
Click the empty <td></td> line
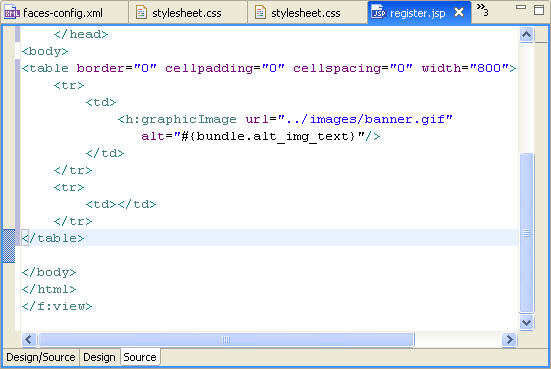(121, 204)
